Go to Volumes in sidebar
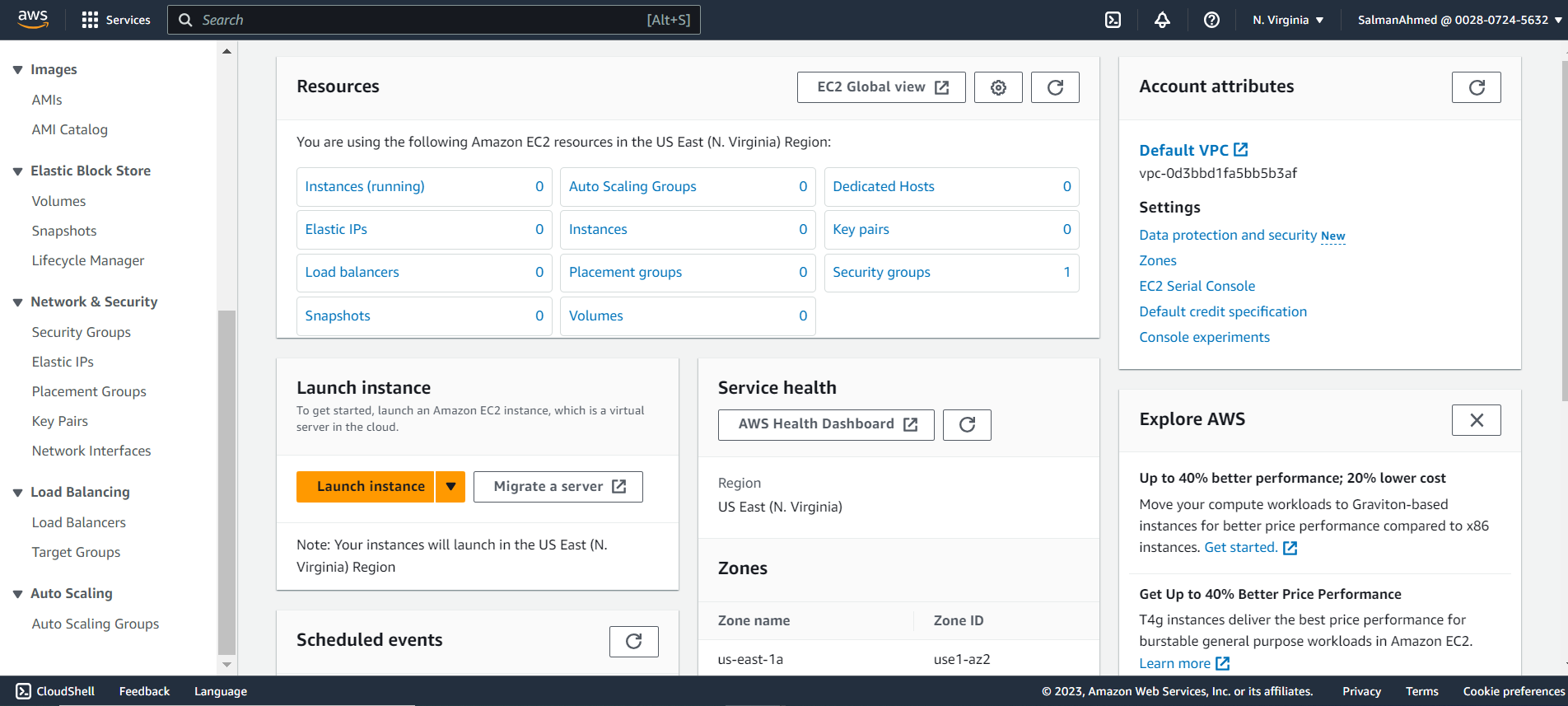Image resolution: width=1568 pixels, height=706 pixels. tap(58, 201)
